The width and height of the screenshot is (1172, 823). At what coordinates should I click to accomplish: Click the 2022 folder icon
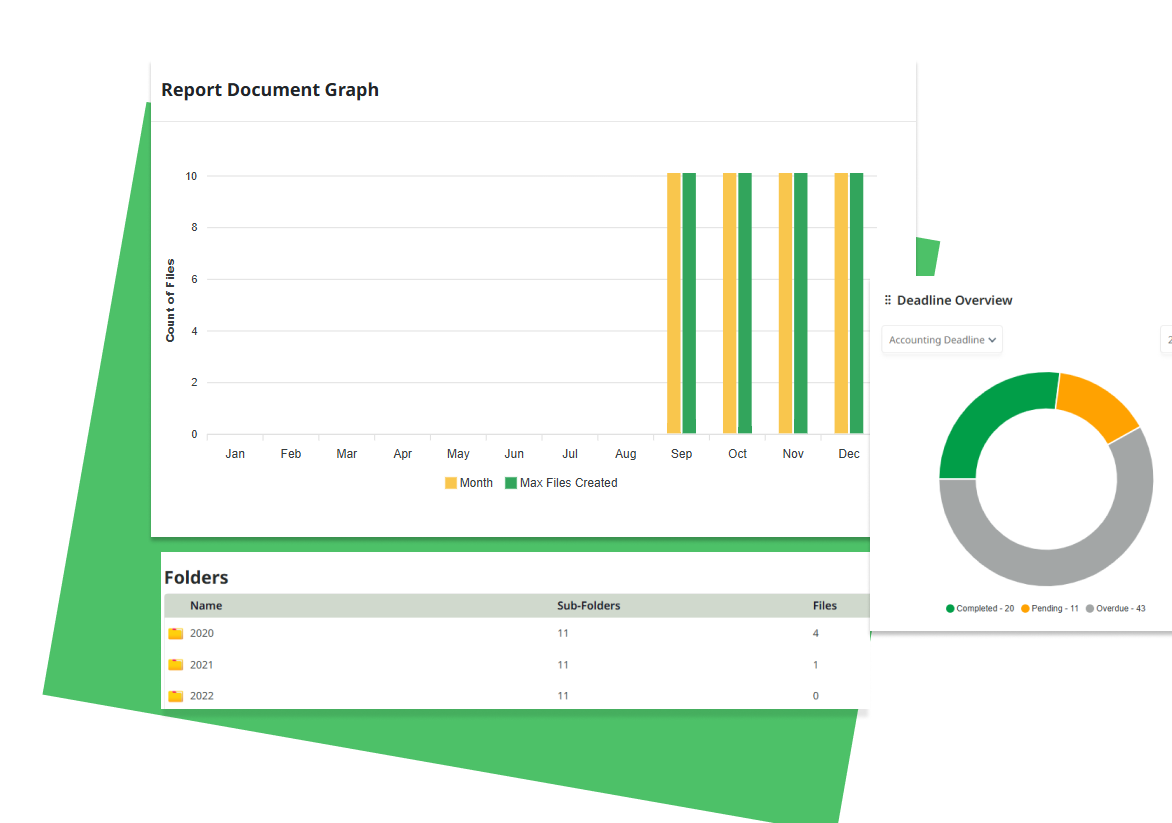176,696
